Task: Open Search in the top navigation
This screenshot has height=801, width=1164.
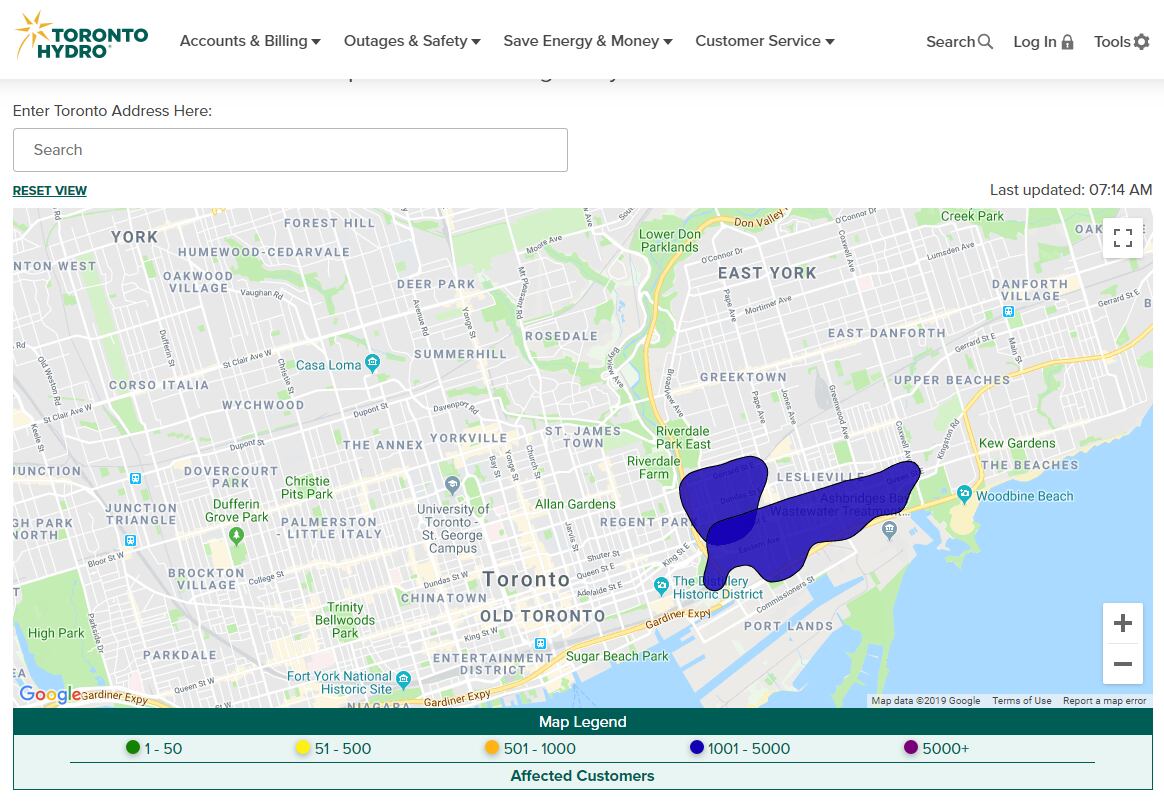Action: (959, 42)
